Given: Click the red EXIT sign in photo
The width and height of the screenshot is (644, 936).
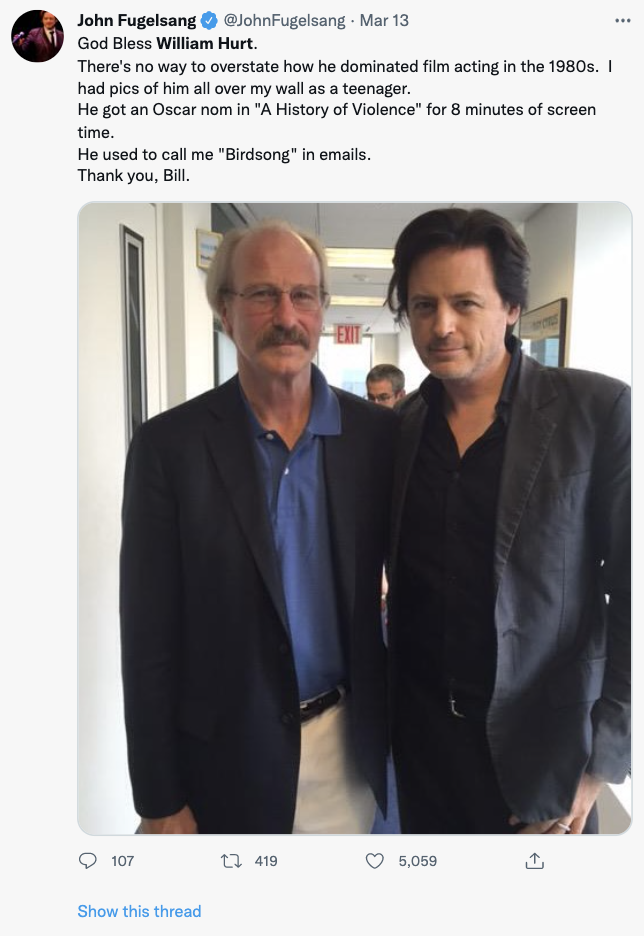Looking at the screenshot, I should pos(348,334).
